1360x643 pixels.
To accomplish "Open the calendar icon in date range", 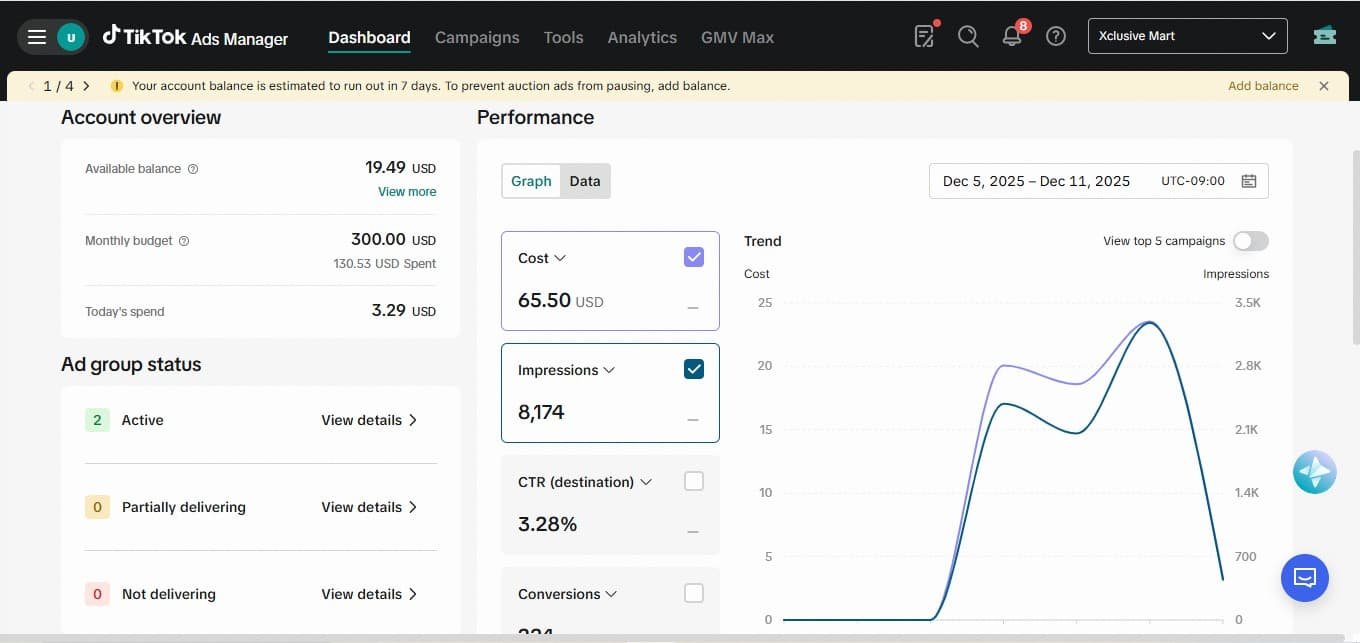I will [1249, 181].
